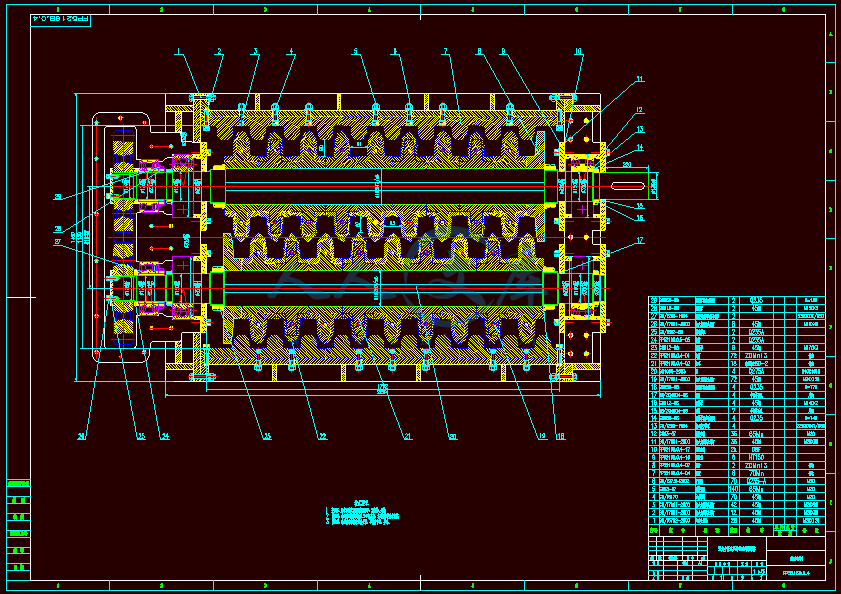This screenshot has height=594, width=841.
Task: Click quantity 140 in parts list row 5
Action: tap(733, 489)
